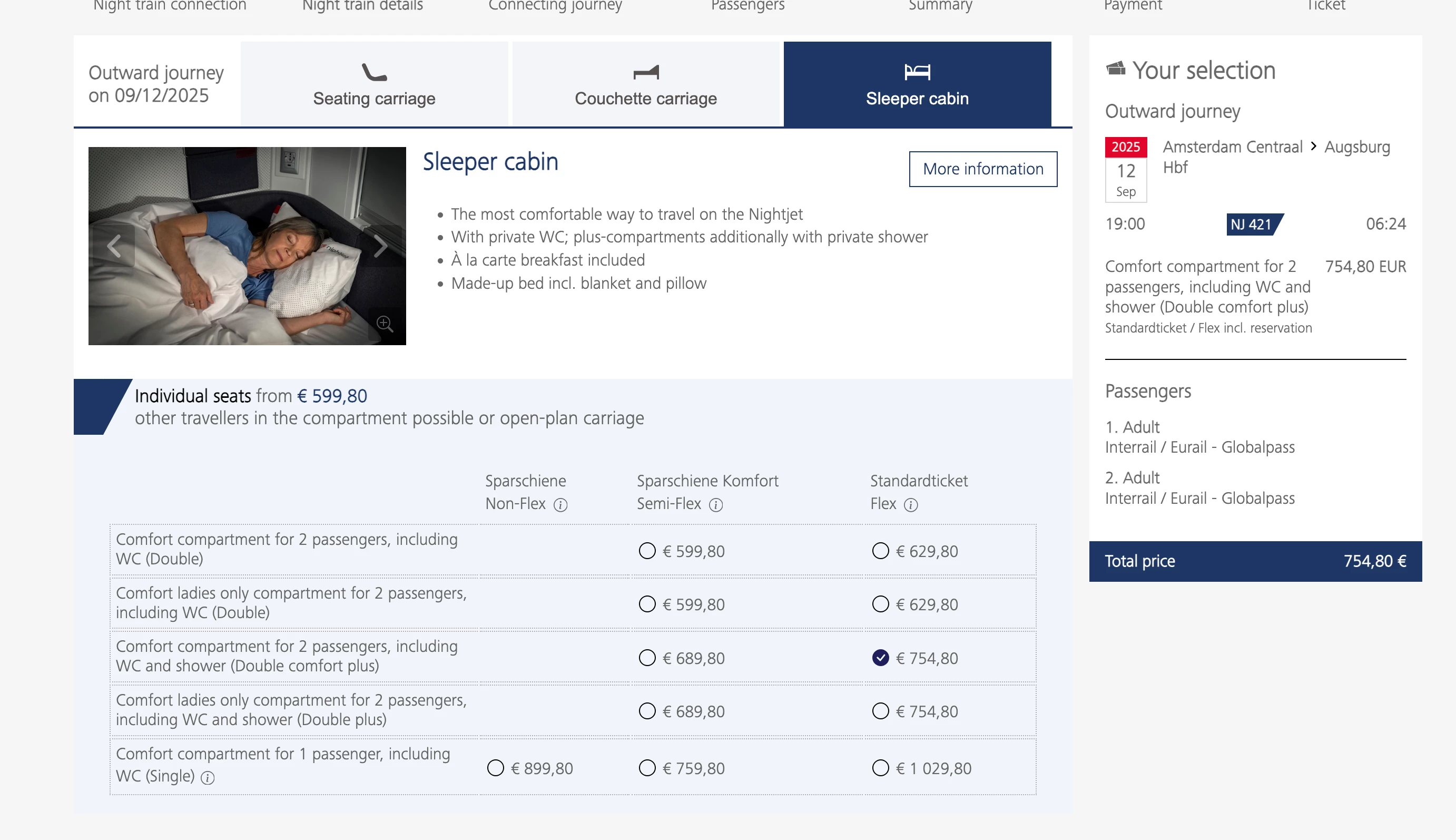
Task: Choose Double comfort plus Semi-Flex € 689,80
Action: 647,658
